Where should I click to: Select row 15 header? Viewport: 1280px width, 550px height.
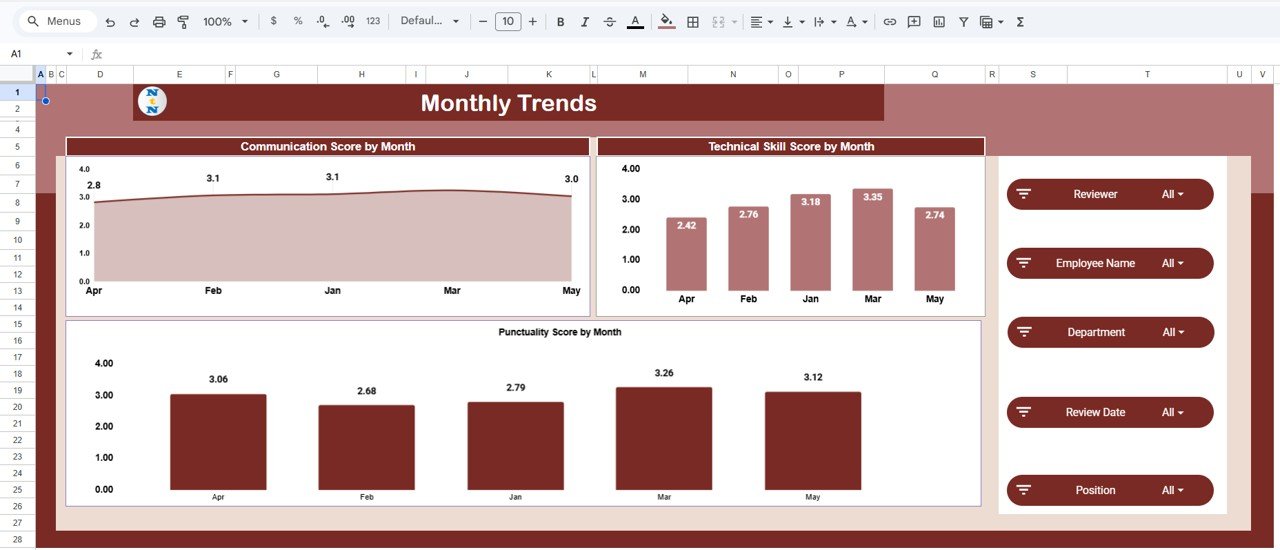[17, 323]
